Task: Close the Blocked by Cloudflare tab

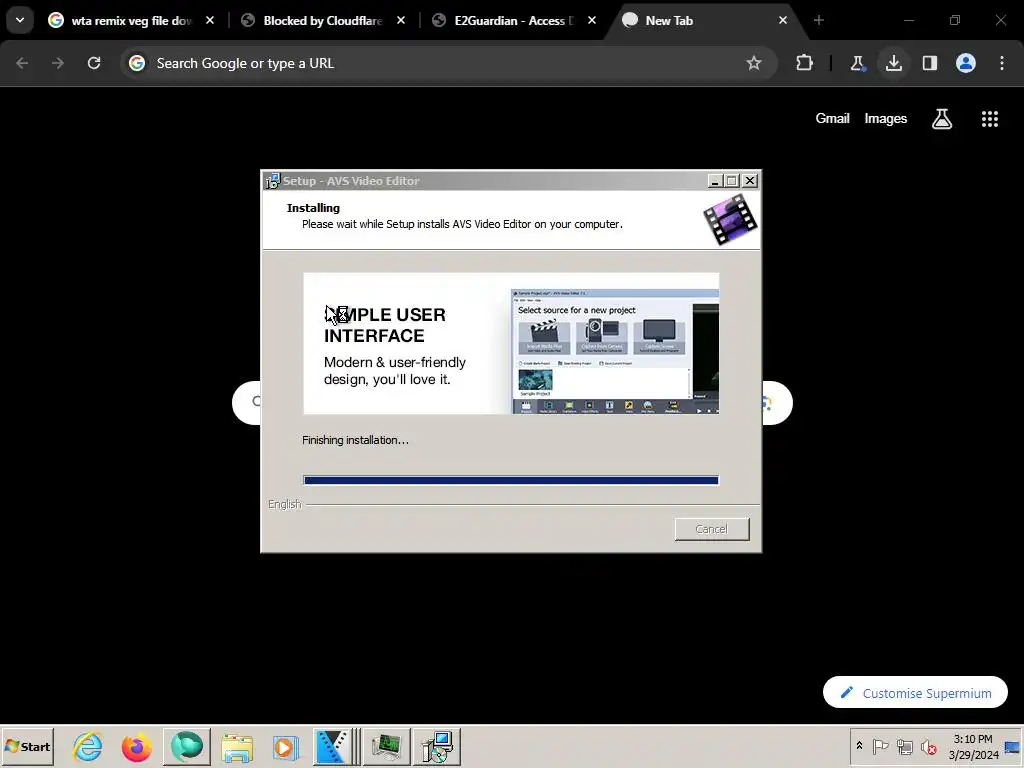Action: 401,21
